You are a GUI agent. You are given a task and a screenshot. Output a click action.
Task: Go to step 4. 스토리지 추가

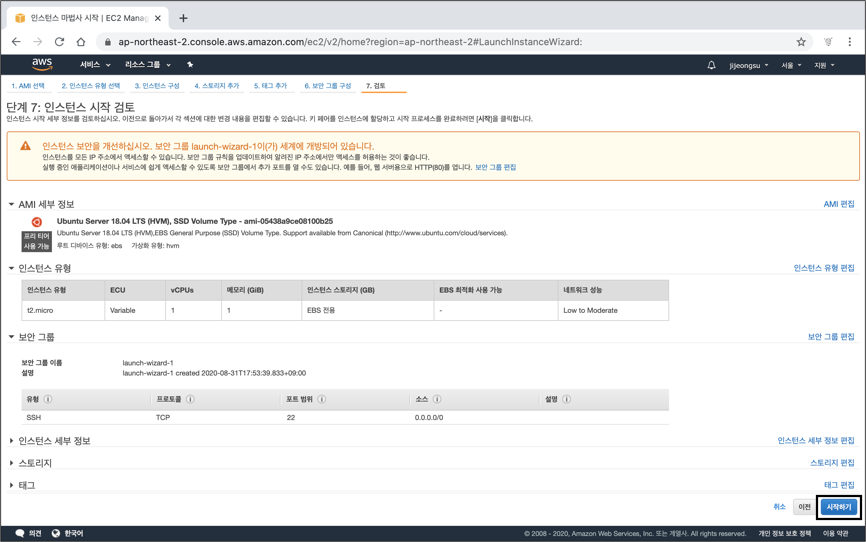point(216,86)
